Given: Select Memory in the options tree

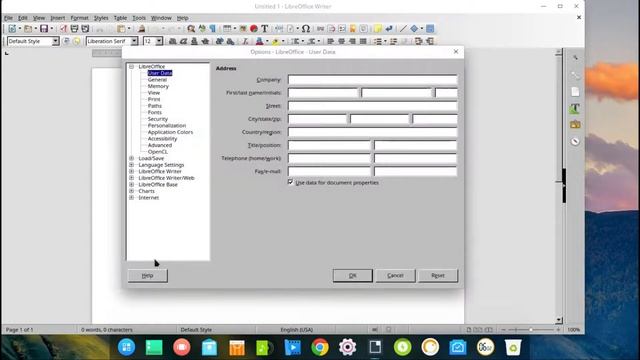Looking at the screenshot, I should click(158, 86).
